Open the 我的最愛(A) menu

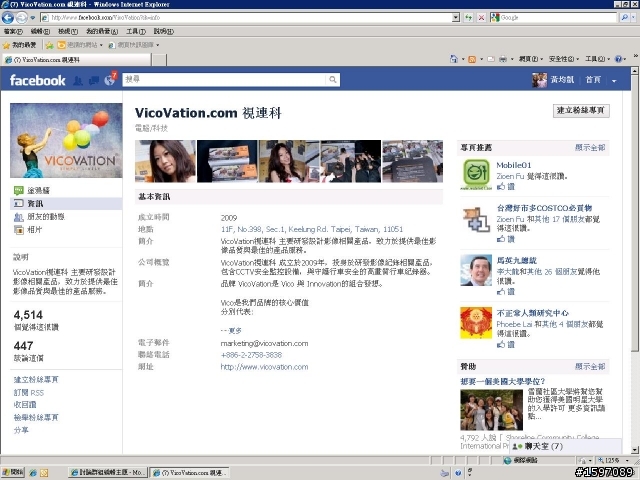point(102,31)
